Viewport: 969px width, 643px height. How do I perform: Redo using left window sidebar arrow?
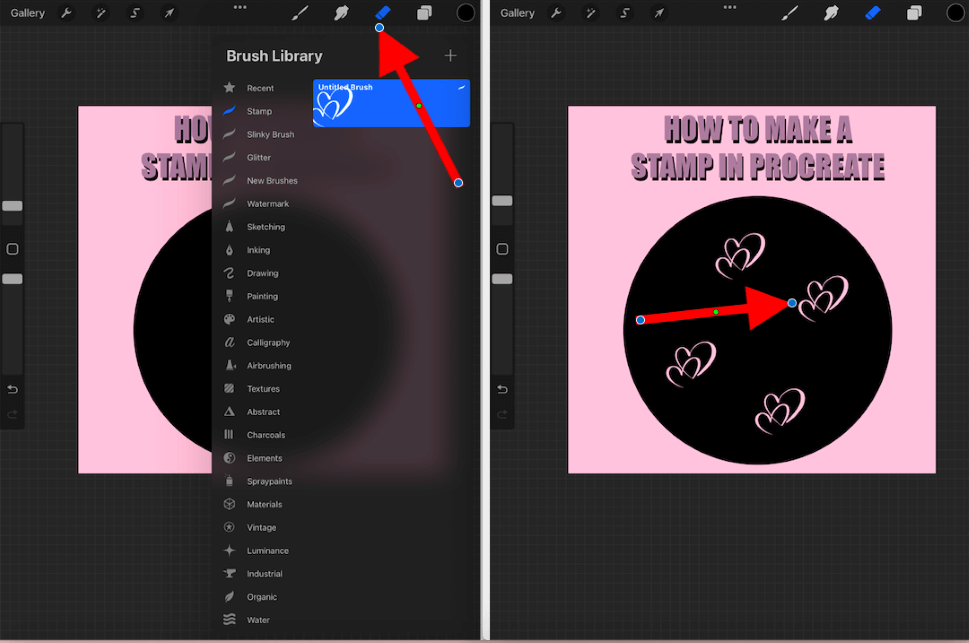[12, 414]
